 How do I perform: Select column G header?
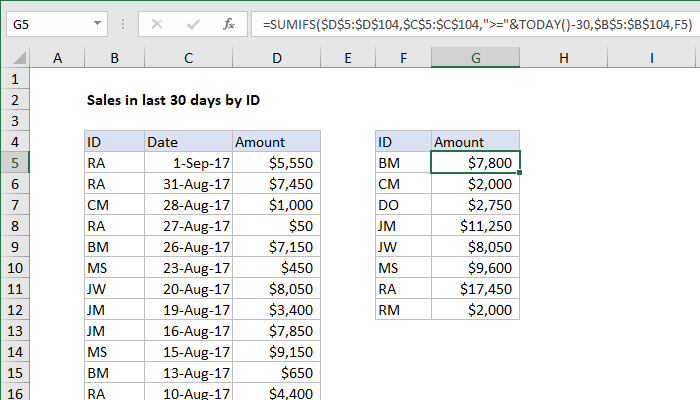[x=476, y=60]
